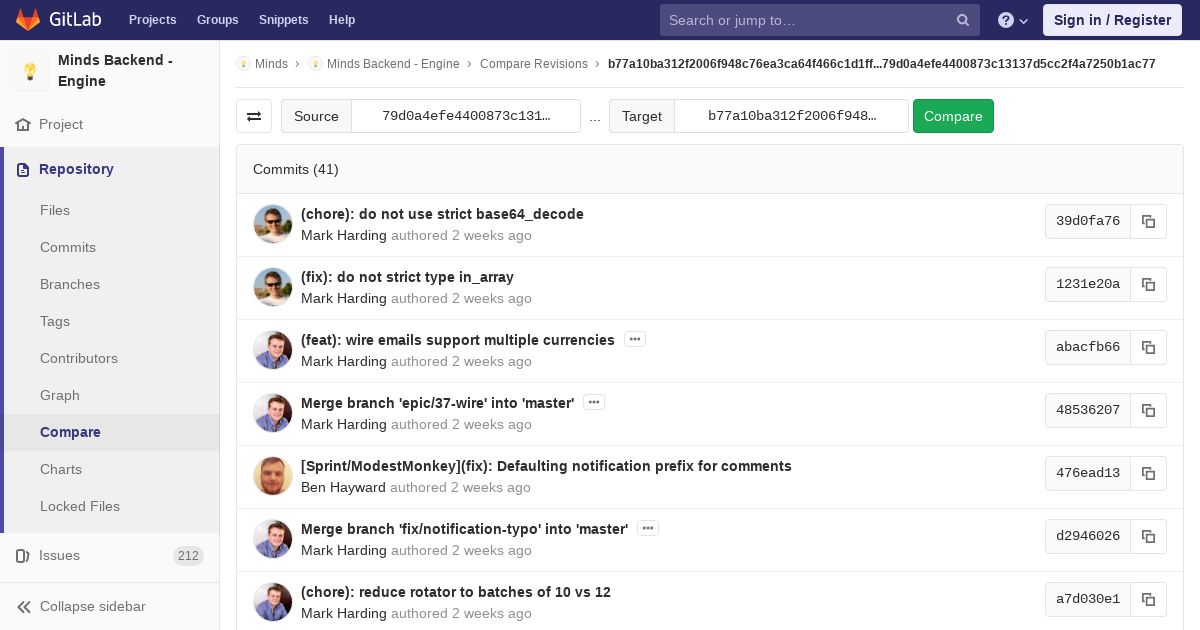Click the Sign in / Register button
Viewport: 1200px width, 630px height.
(1112, 20)
